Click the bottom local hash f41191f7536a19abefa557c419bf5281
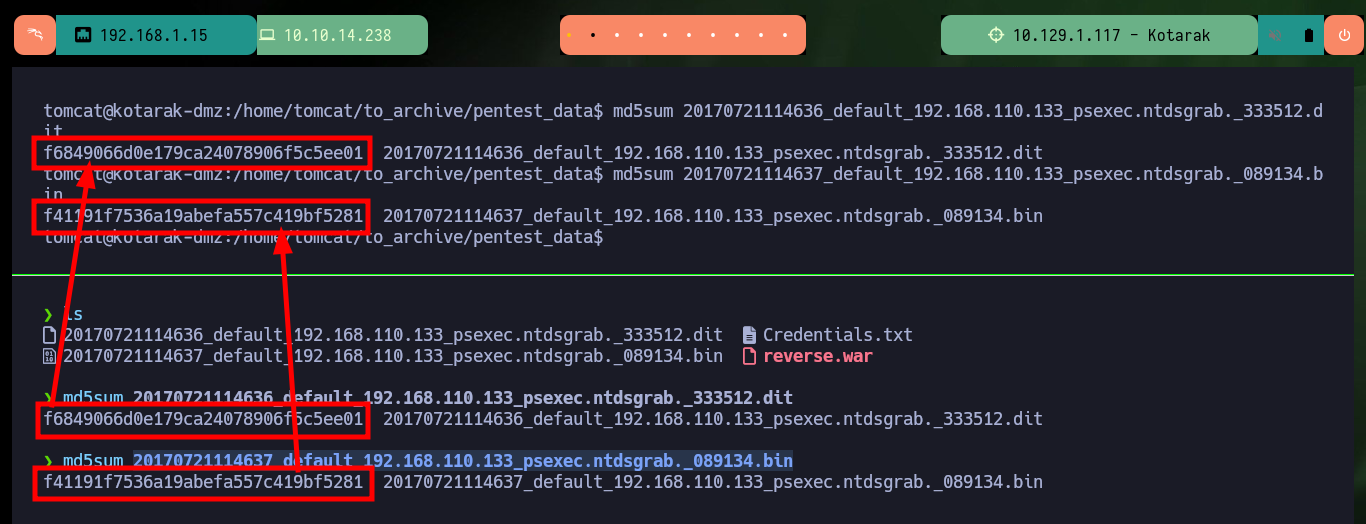 pos(203,482)
